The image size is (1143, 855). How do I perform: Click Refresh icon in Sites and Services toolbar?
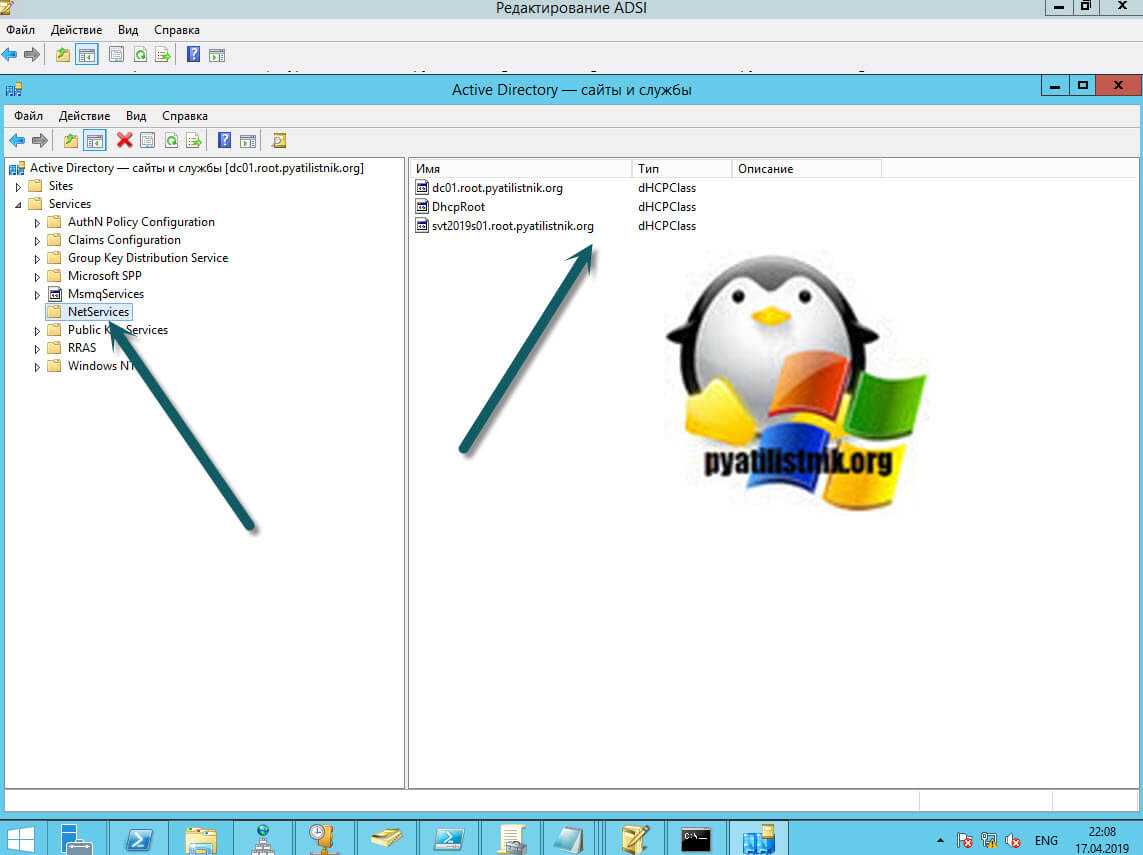coord(171,141)
